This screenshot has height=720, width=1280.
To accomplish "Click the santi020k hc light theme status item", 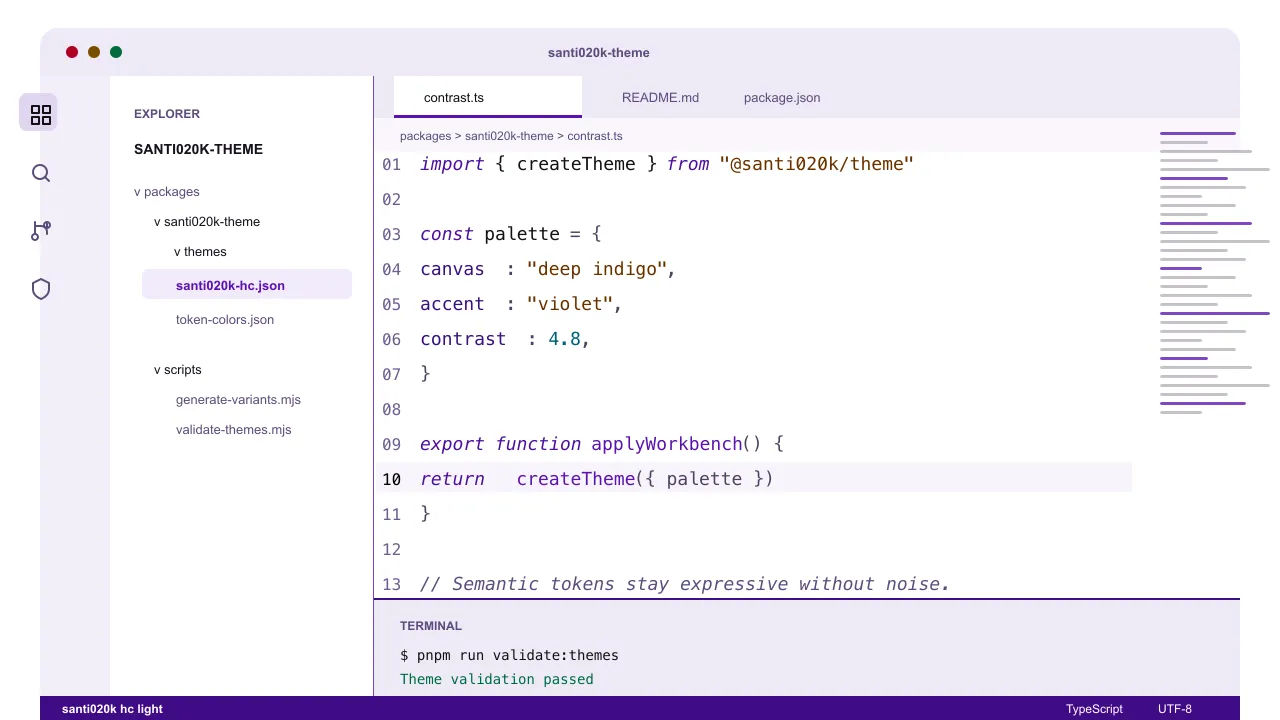I will 112,709.
